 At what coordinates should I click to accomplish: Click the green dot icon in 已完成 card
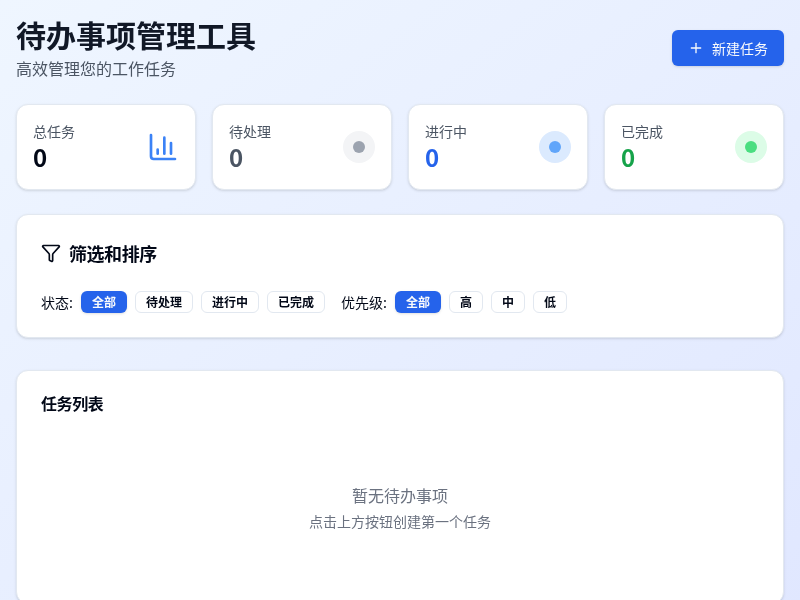point(751,147)
